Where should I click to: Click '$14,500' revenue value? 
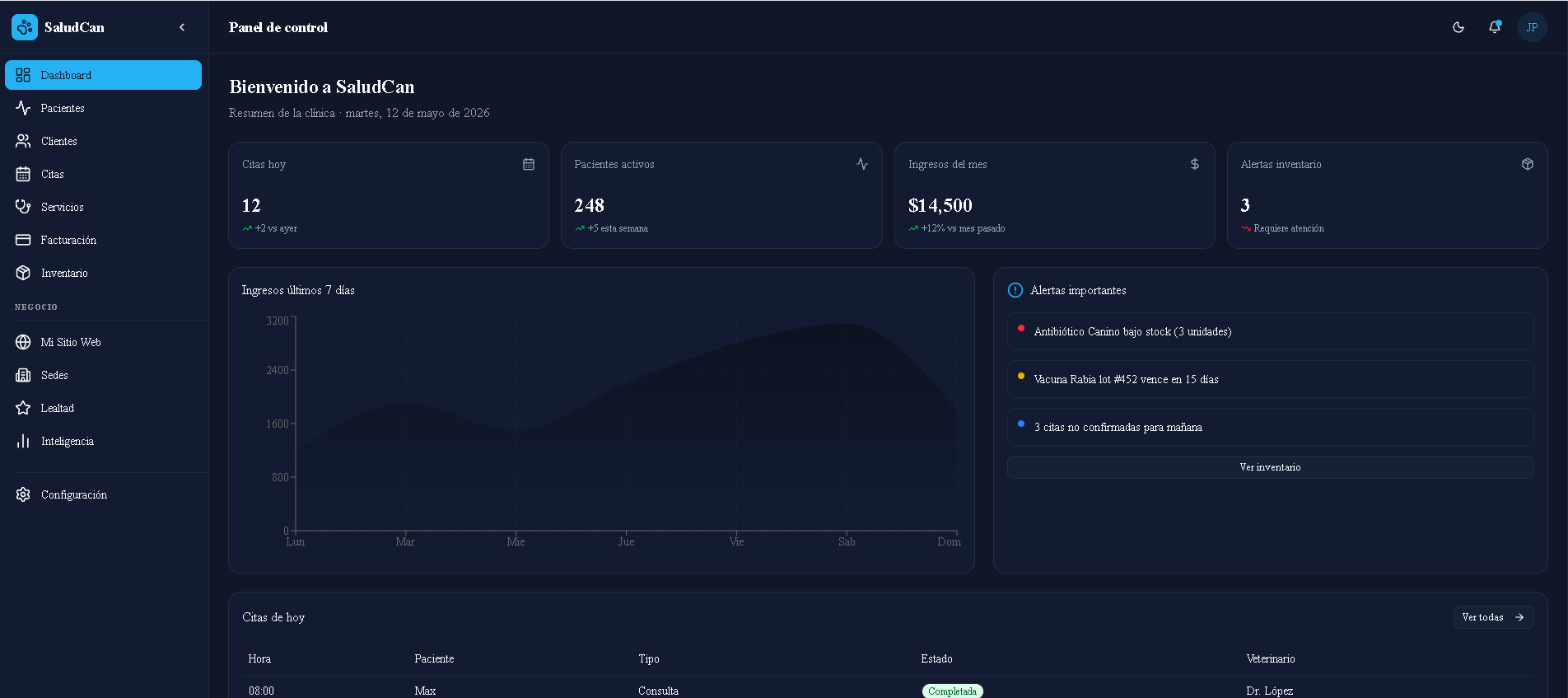click(940, 205)
